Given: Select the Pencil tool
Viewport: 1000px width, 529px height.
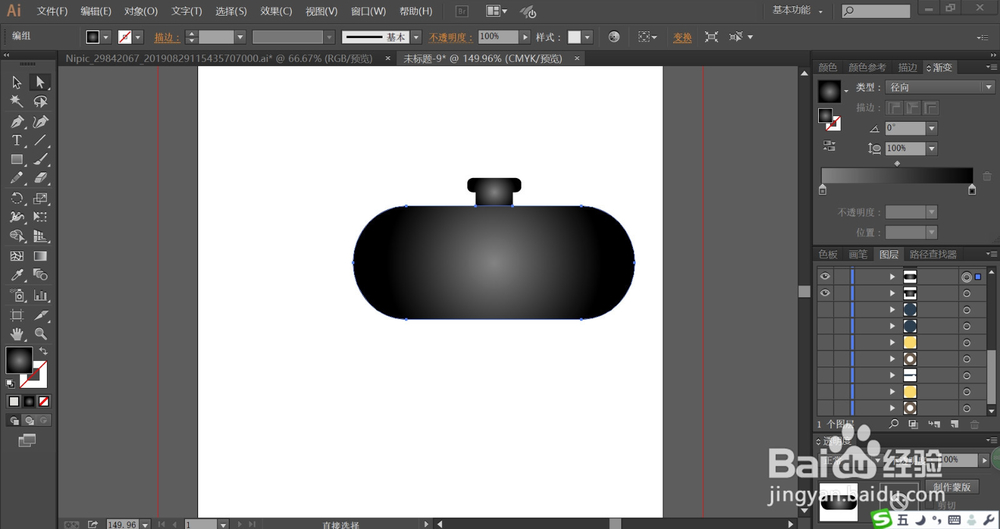Looking at the screenshot, I should 17,179.
